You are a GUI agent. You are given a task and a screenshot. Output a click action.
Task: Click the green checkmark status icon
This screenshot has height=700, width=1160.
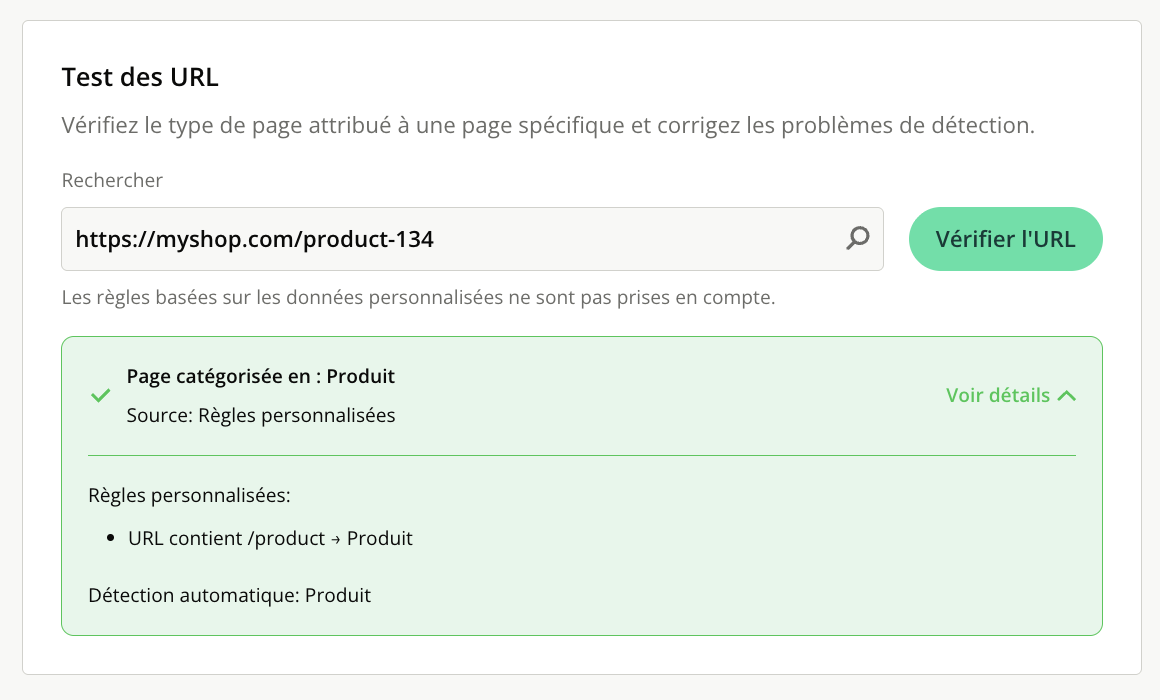tap(100, 396)
